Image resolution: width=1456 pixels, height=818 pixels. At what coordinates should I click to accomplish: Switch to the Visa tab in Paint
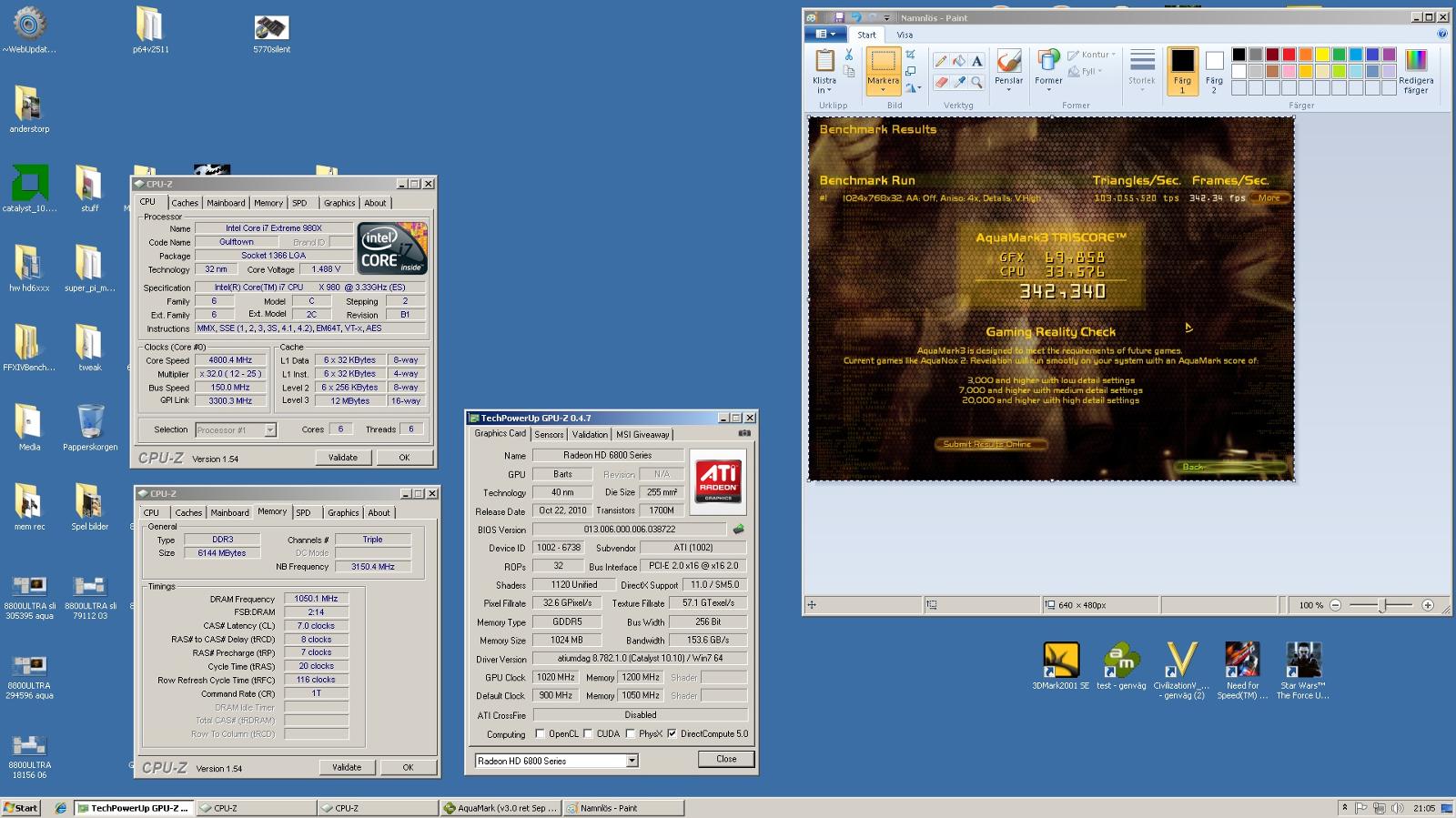pyautogui.click(x=905, y=35)
